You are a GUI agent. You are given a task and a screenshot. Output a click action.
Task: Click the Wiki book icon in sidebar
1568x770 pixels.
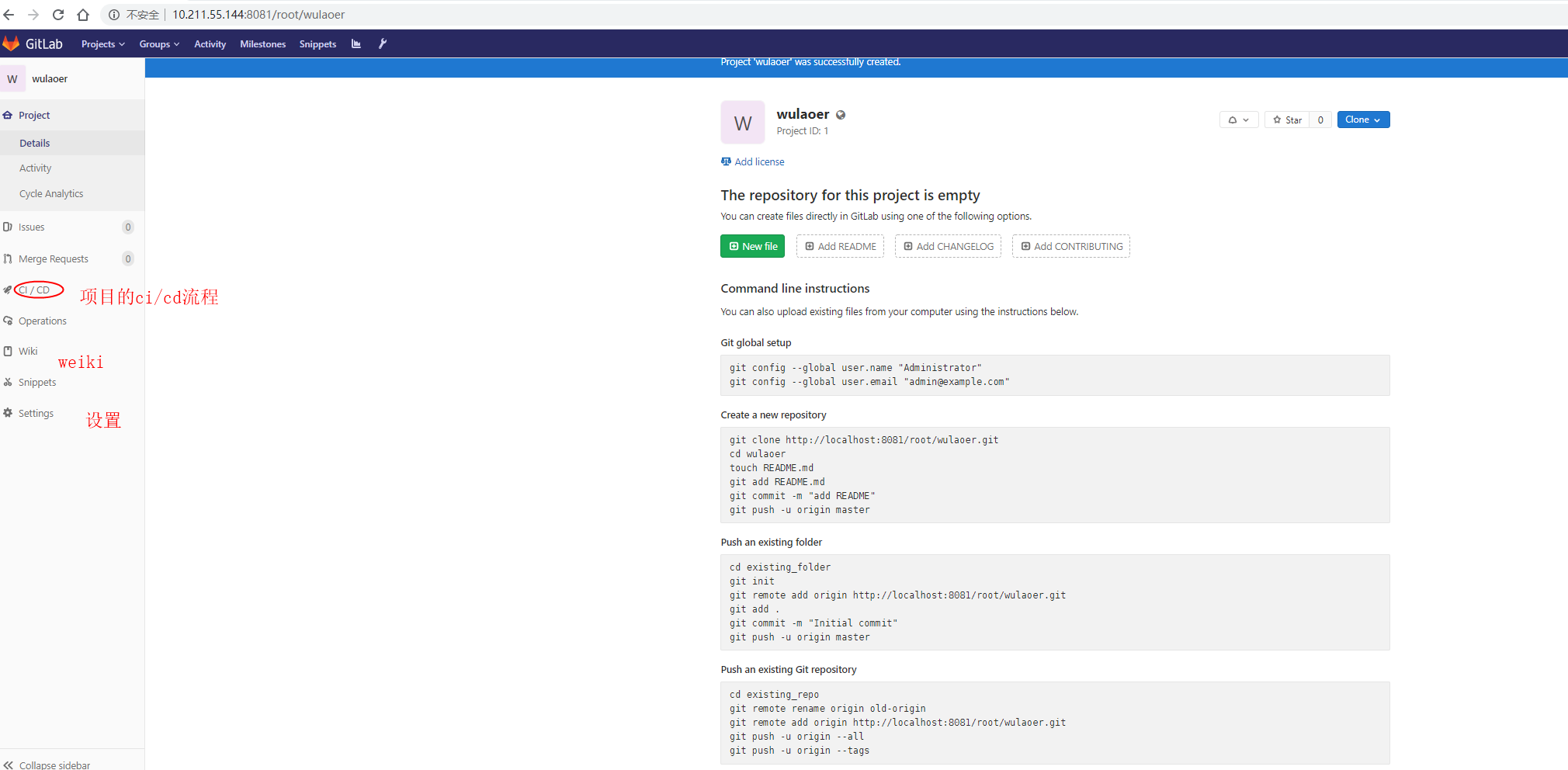(x=8, y=352)
